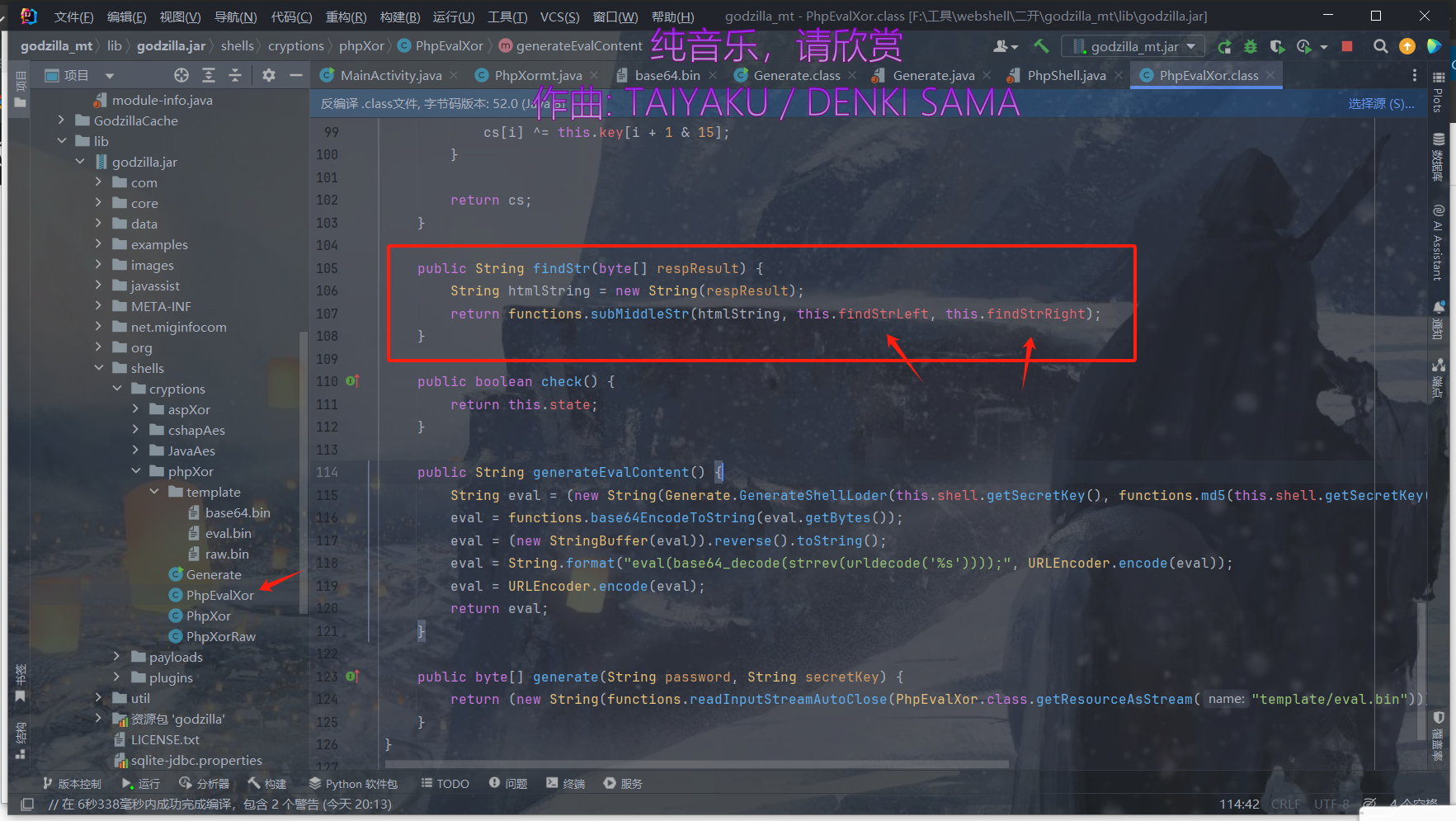This screenshot has height=821, width=1456.
Task: Open the godzilla_mt.jar run configuration dropdown
Action: click(x=1133, y=46)
